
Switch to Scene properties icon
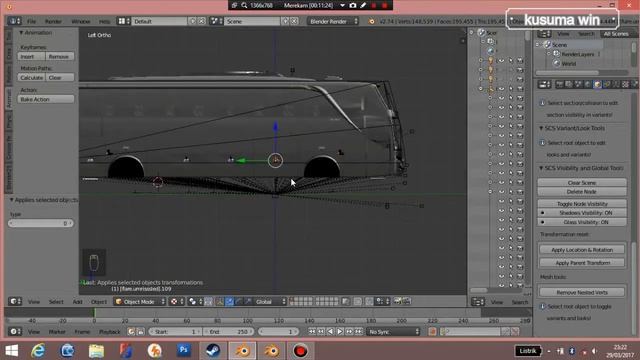click(x=578, y=84)
